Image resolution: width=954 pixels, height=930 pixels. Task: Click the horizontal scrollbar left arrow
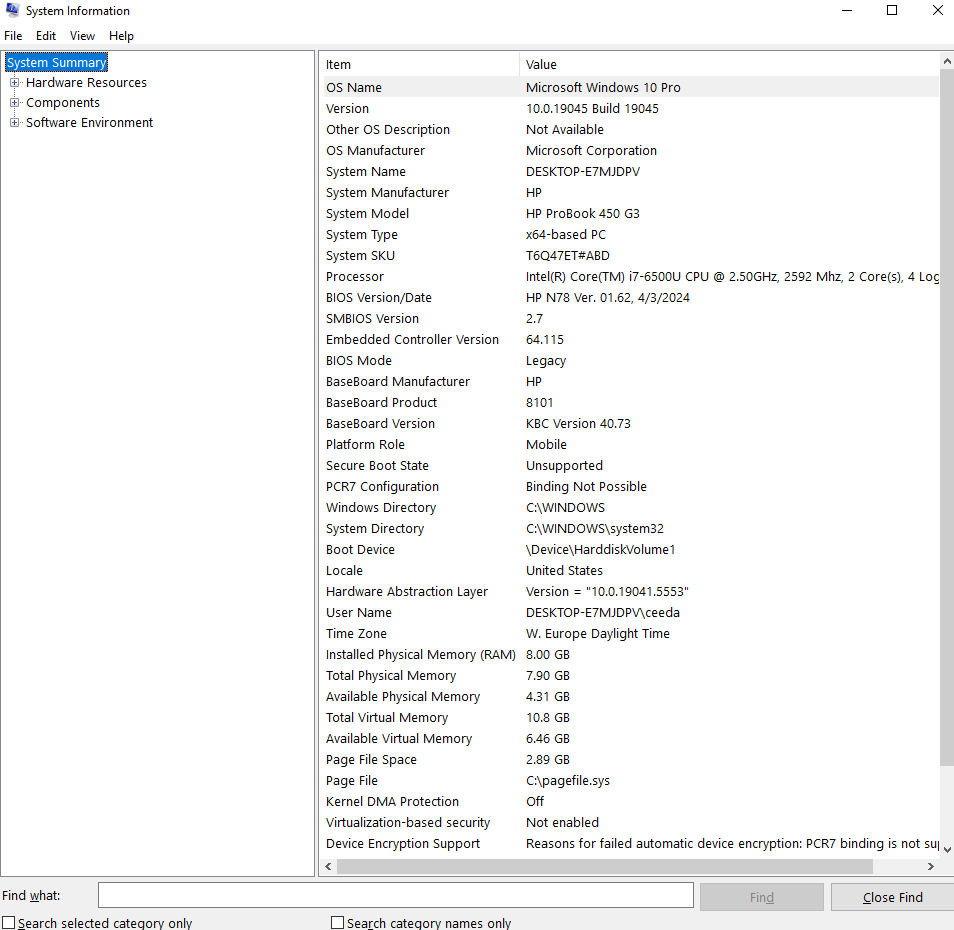(x=329, y=867)
